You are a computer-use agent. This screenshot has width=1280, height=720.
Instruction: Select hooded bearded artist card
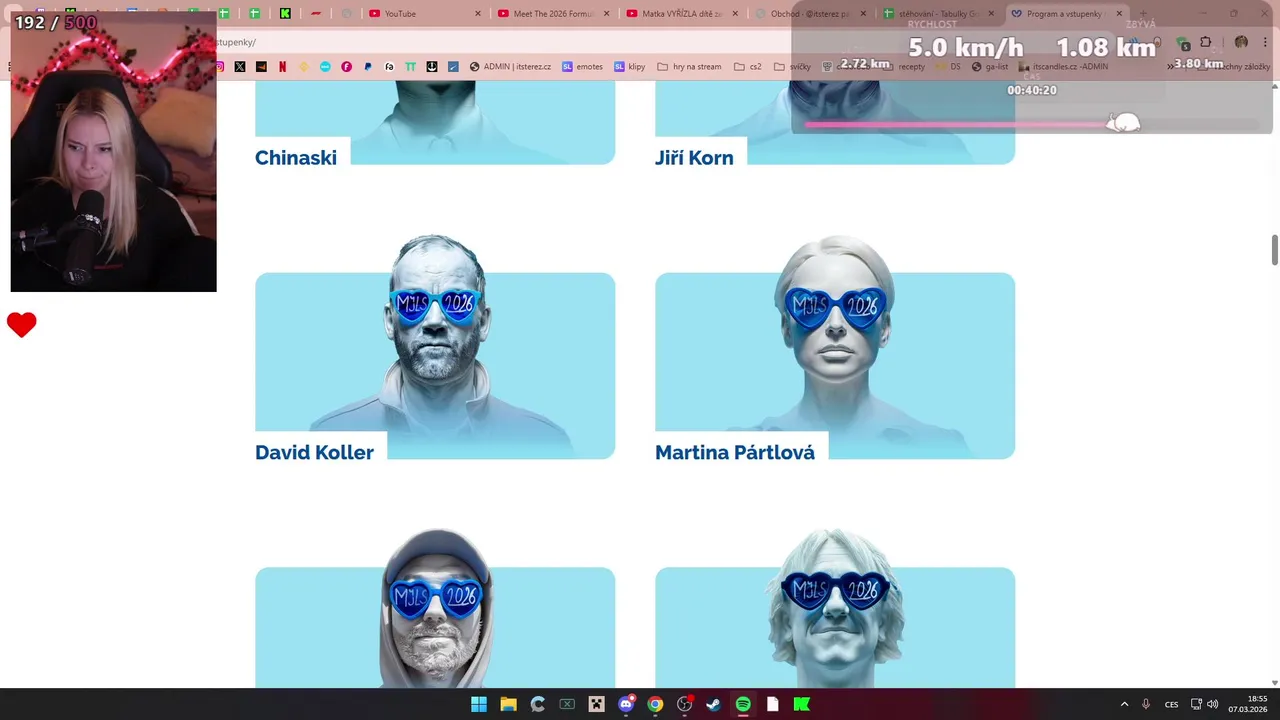click(435, 610)
